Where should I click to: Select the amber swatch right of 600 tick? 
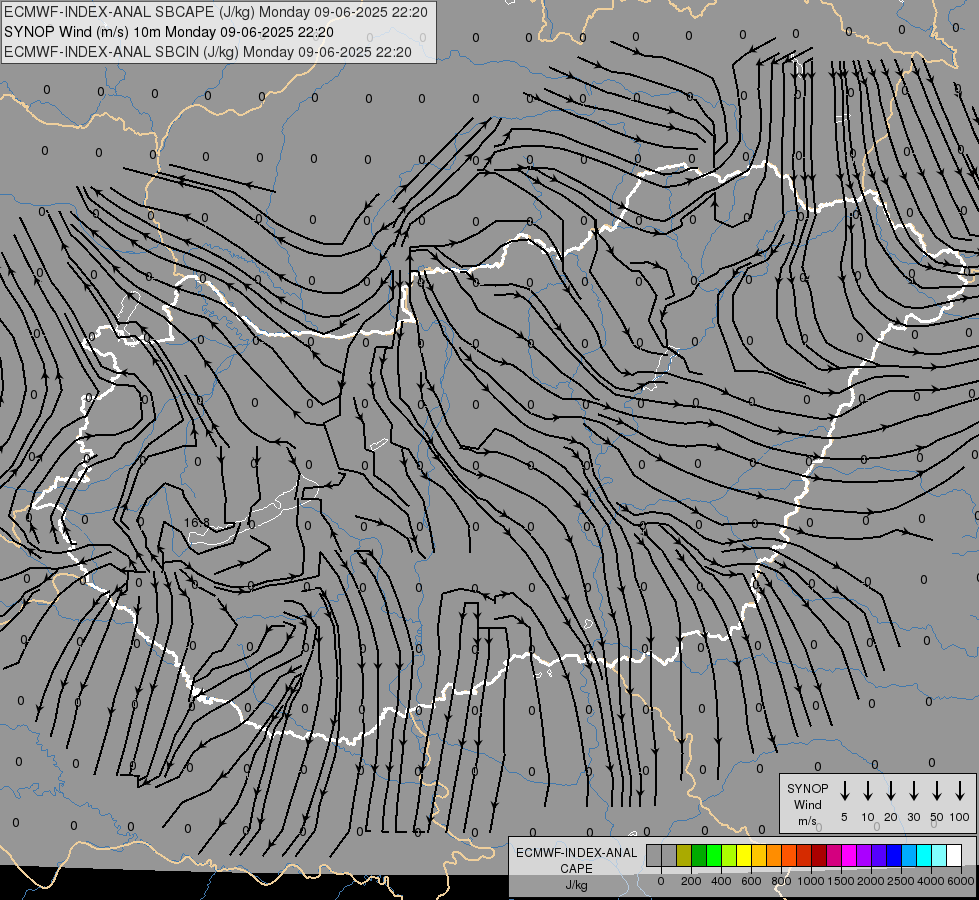[759, 855]
